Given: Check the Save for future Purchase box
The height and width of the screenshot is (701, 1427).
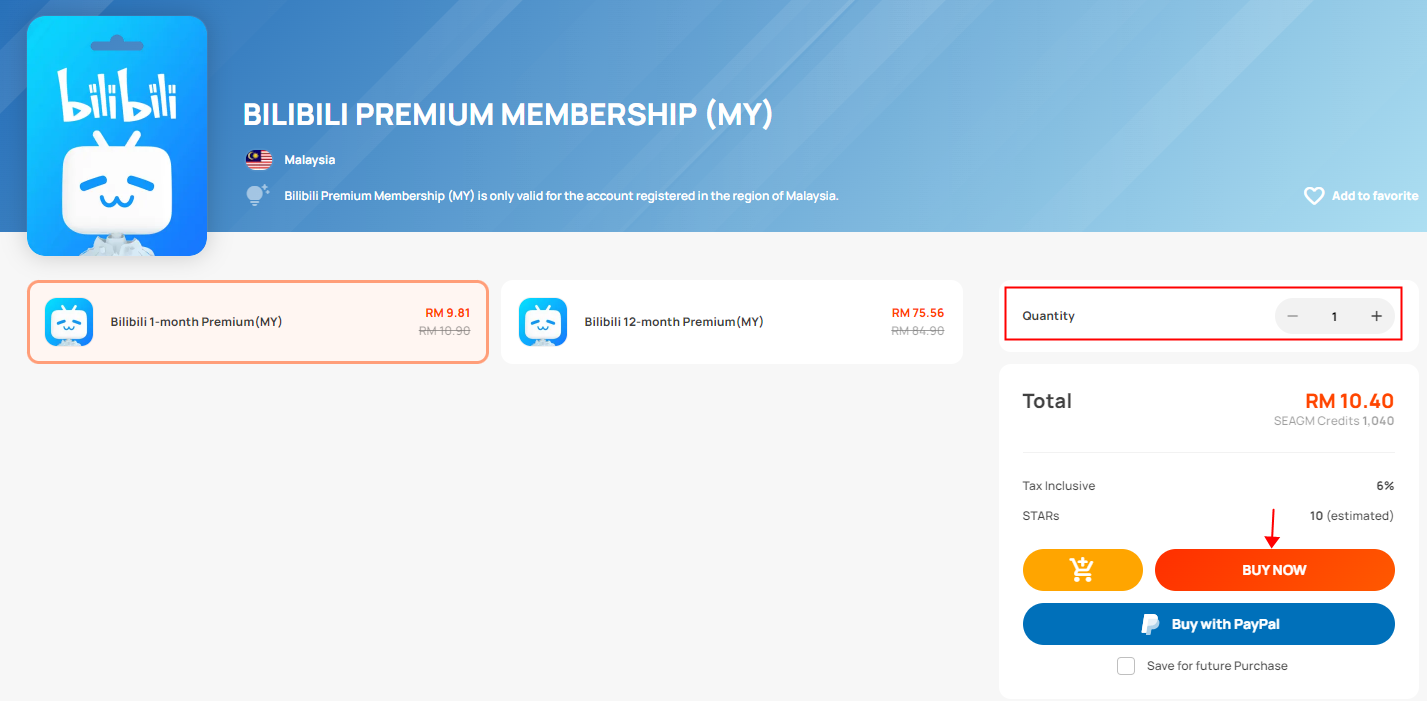Looking at the screenshot, I should (x=1126, y=666).
